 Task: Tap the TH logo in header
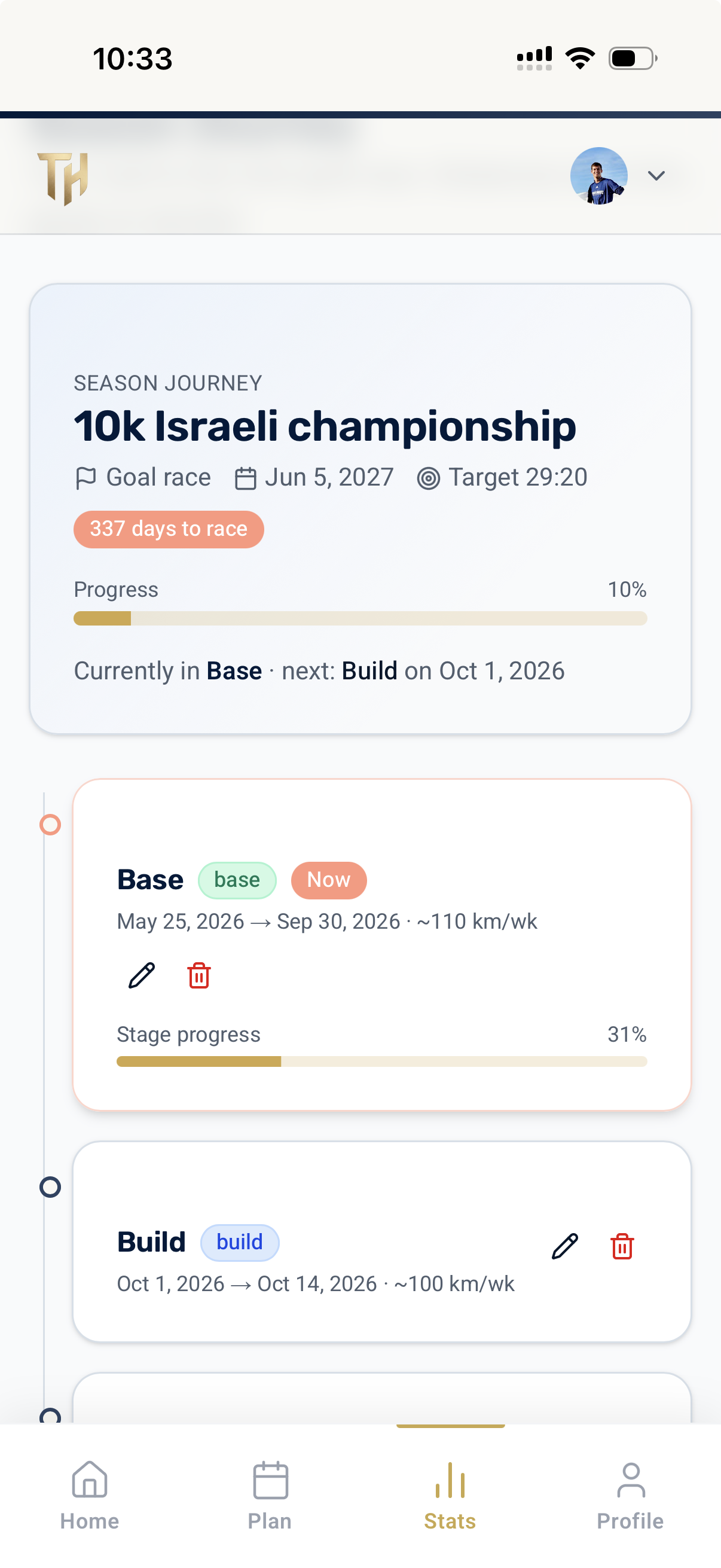tap(63, 178)
